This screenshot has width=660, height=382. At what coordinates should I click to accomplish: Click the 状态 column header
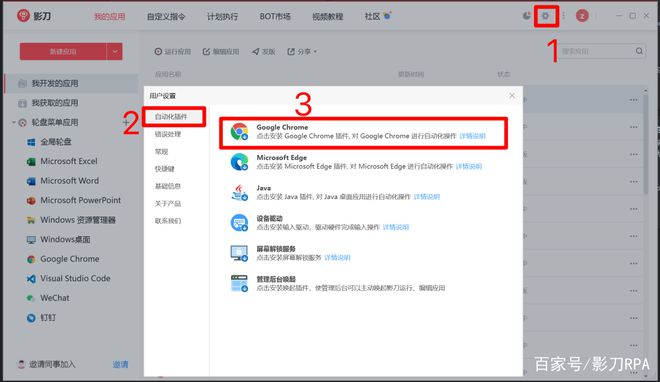[503, 74]
